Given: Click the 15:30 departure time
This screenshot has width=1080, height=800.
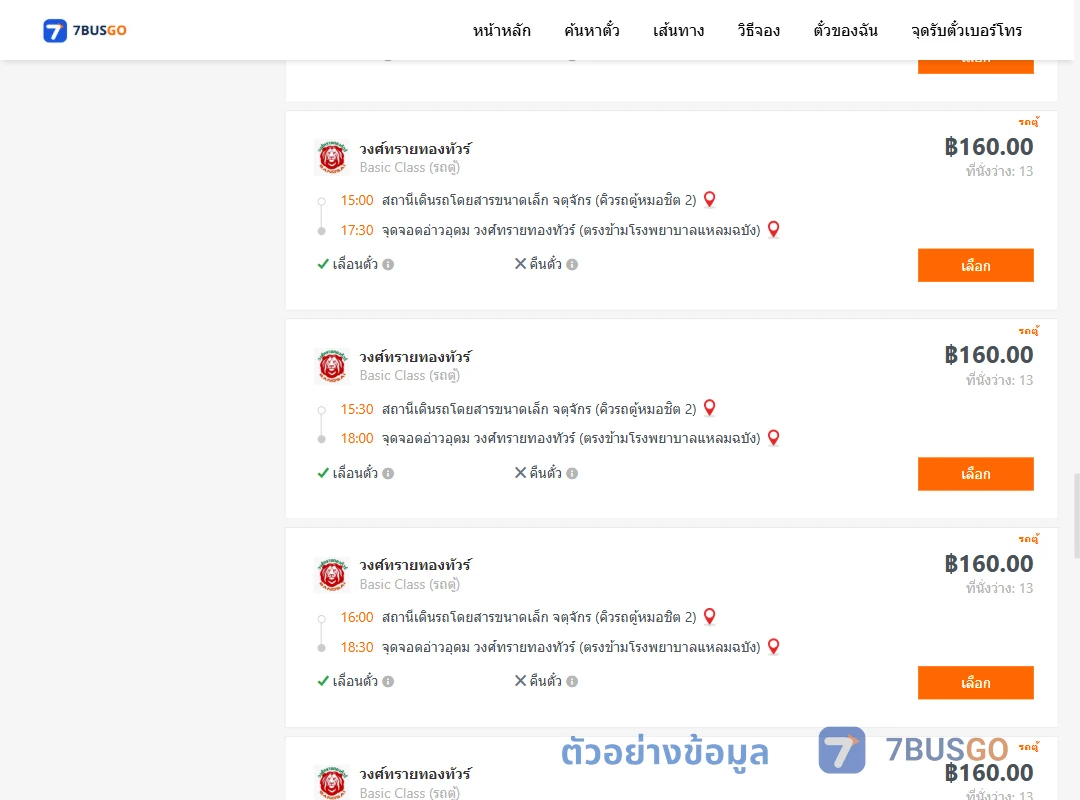Looking at the screenshot, I should [x=357, y=409].
